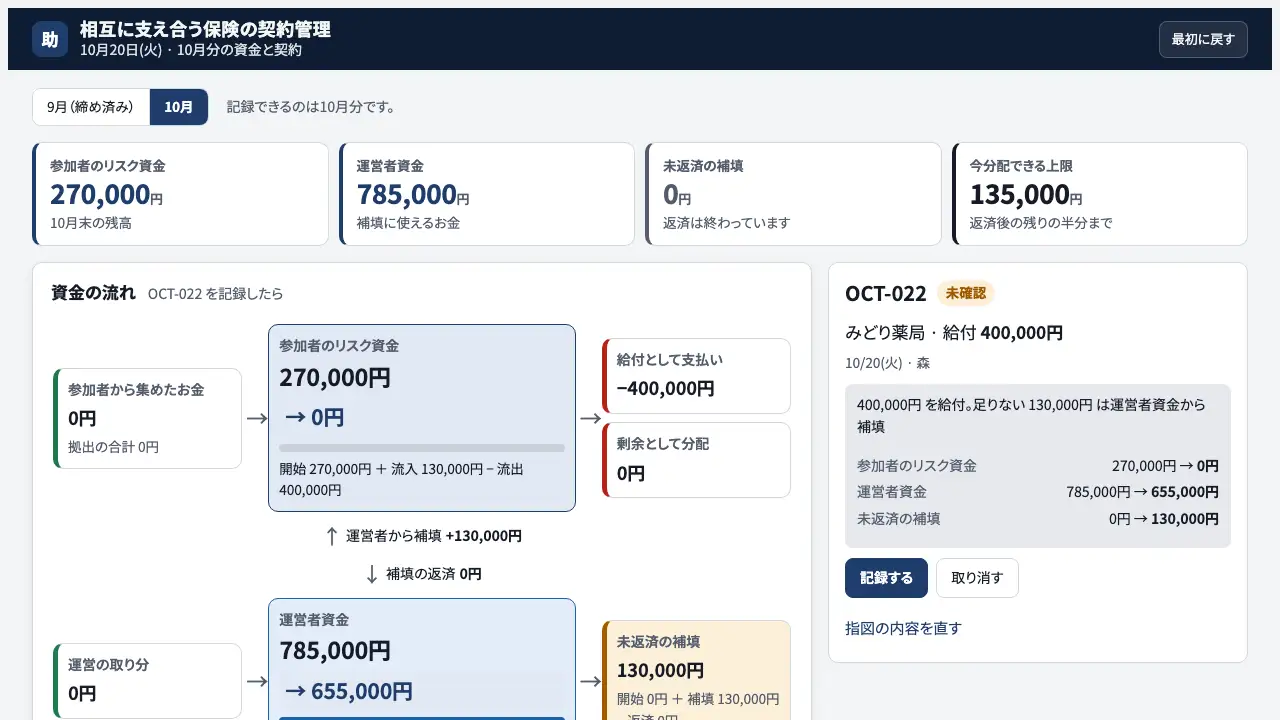Click the 拠出の合計 0円 text
Image resolution: width=1280 pixels, height=720 pixels.
click(113, 447)
